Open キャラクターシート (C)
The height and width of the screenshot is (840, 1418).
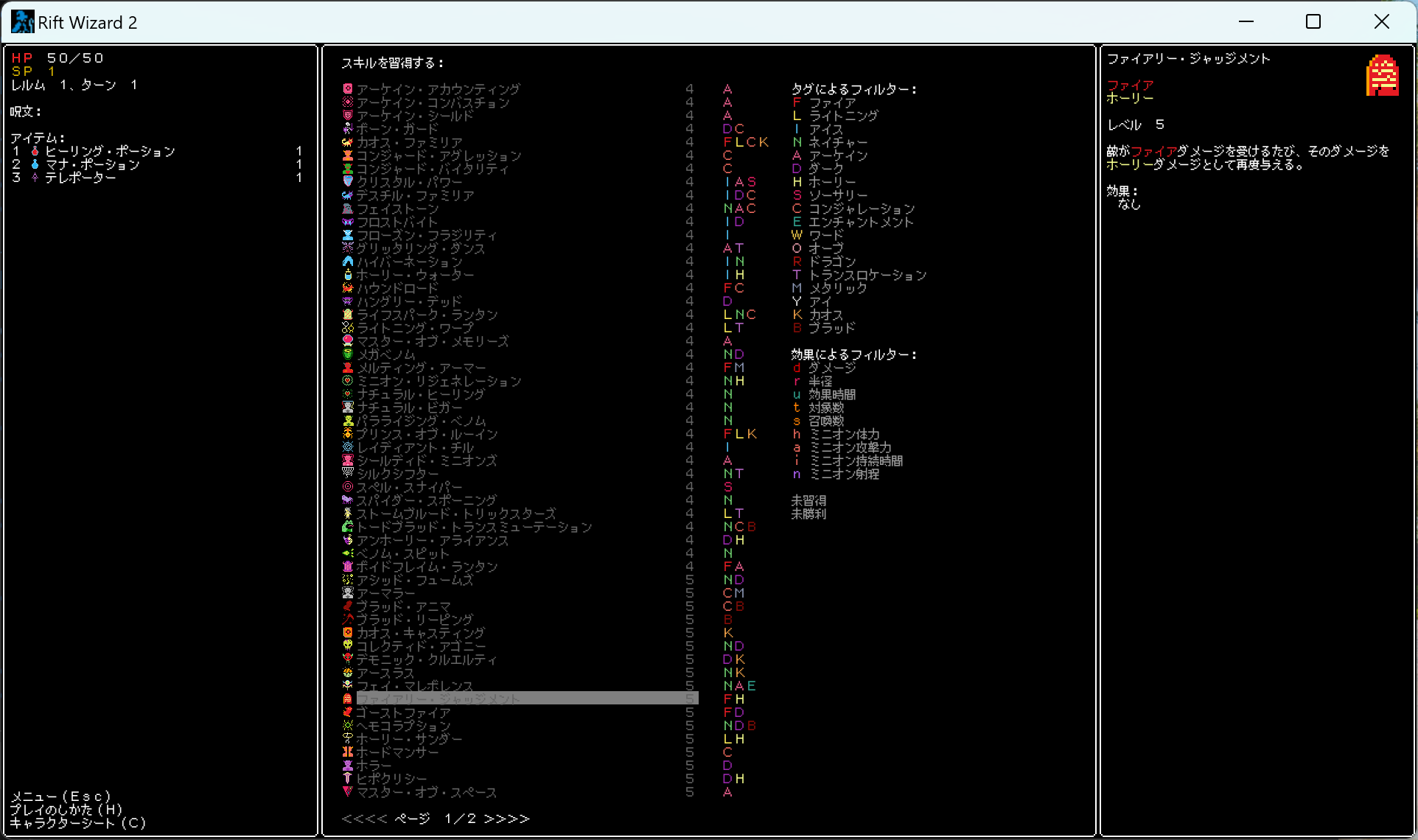(x=78, y=823)
